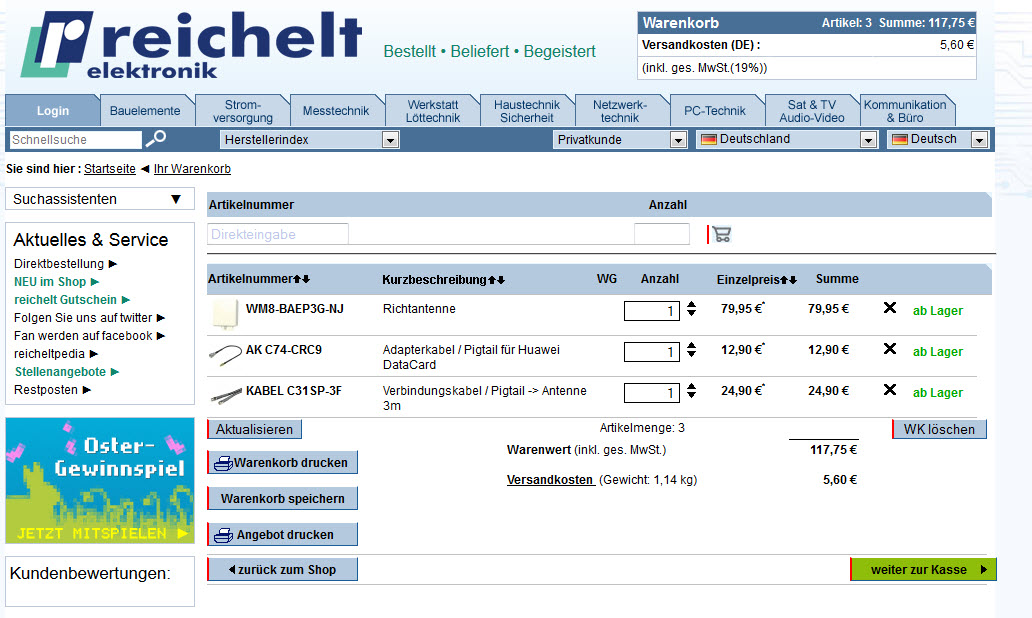The width and height of the screenshot is (1032, 618).
Task: Click Warenkorb drucken button
Action: [282, 463]
